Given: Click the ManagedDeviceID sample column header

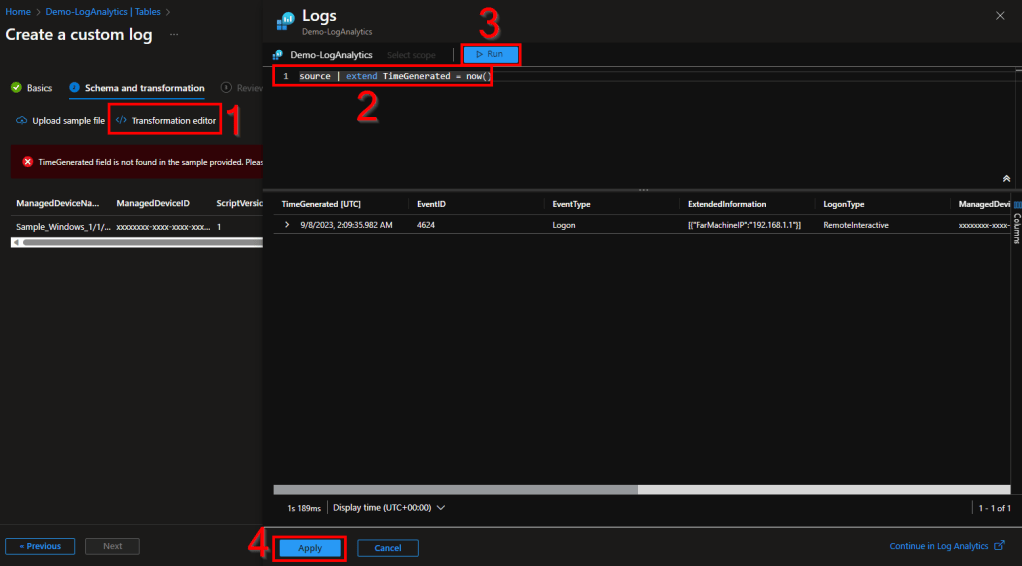Looking at the screenshot, I should [x=153, y=203].
